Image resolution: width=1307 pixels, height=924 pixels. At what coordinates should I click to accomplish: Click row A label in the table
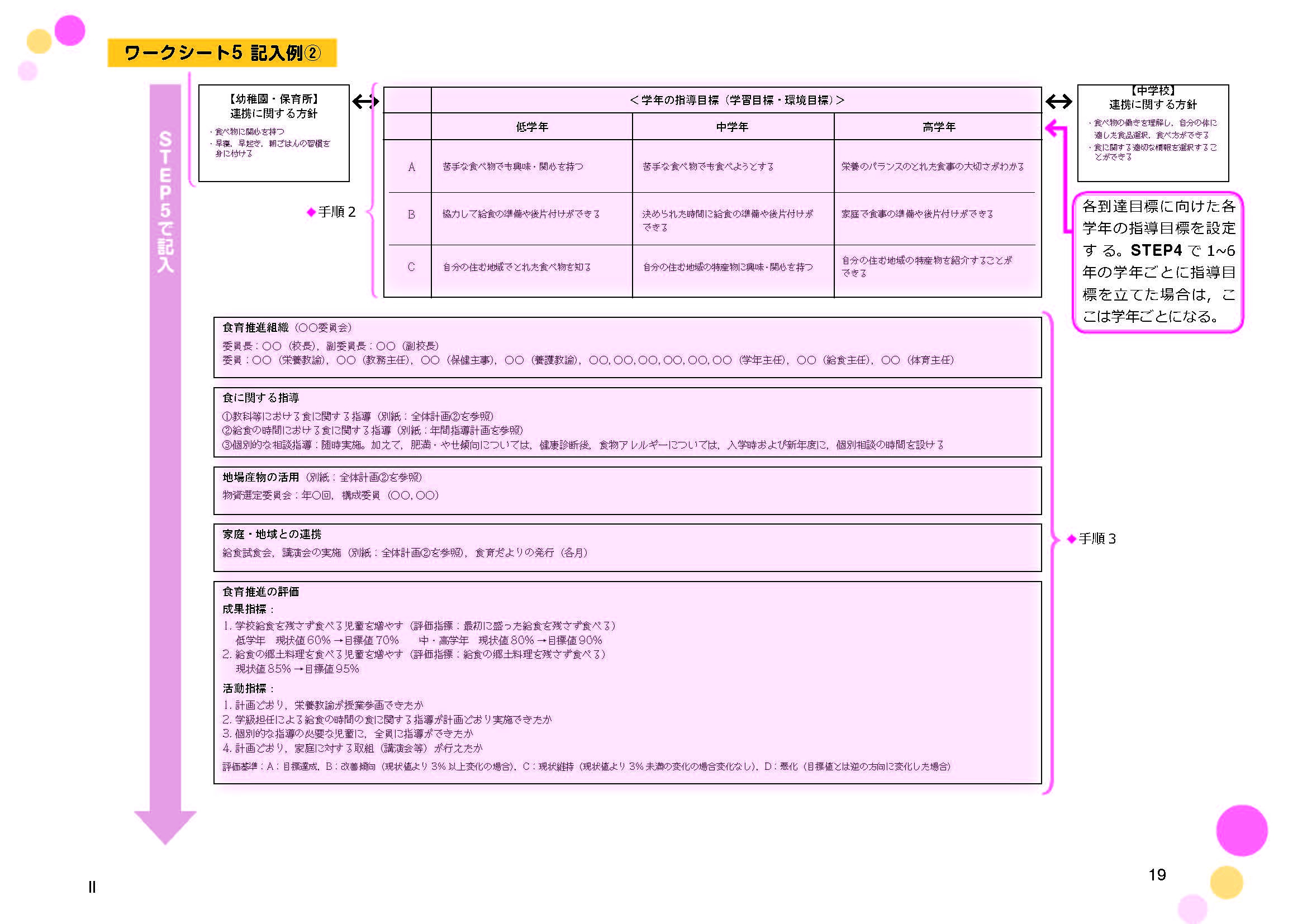tap(411, 166)
